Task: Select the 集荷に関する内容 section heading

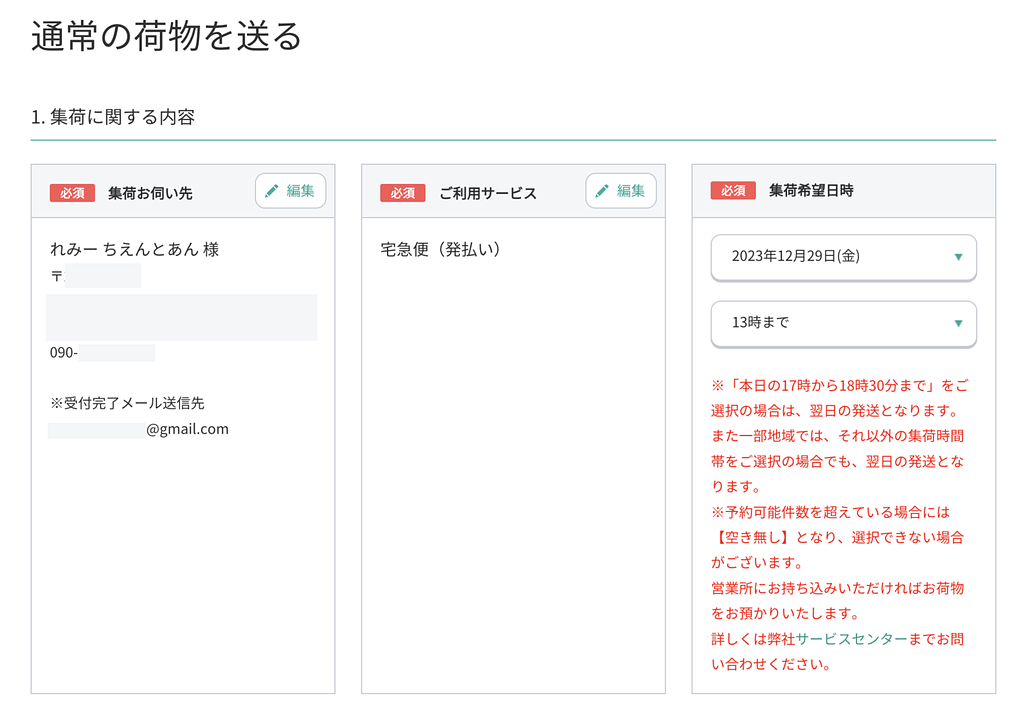Action: tap(114, 116)
